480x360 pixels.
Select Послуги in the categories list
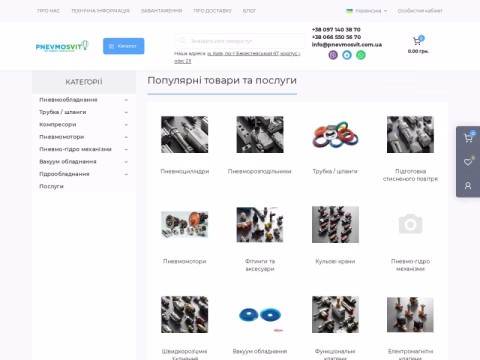click(x=51, y=186)
